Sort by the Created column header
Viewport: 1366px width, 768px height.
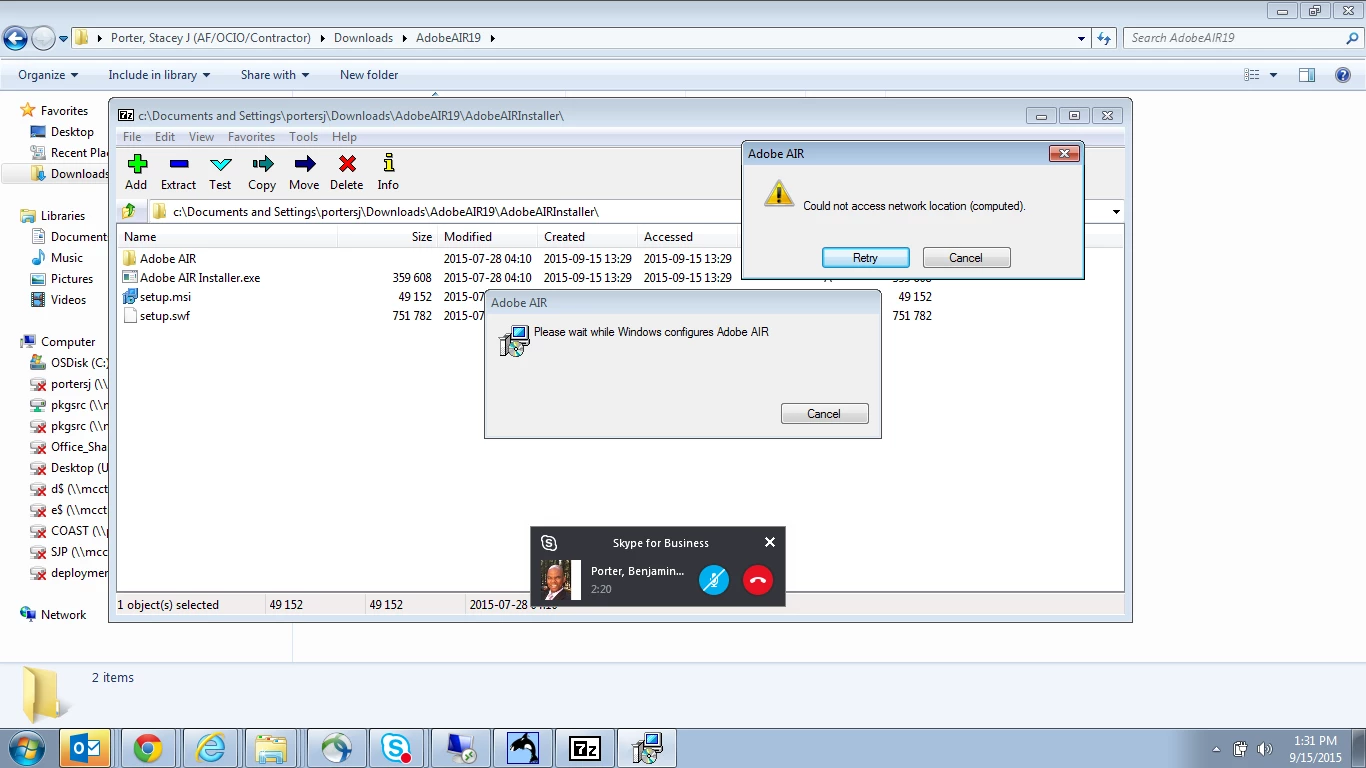(588, 237)
